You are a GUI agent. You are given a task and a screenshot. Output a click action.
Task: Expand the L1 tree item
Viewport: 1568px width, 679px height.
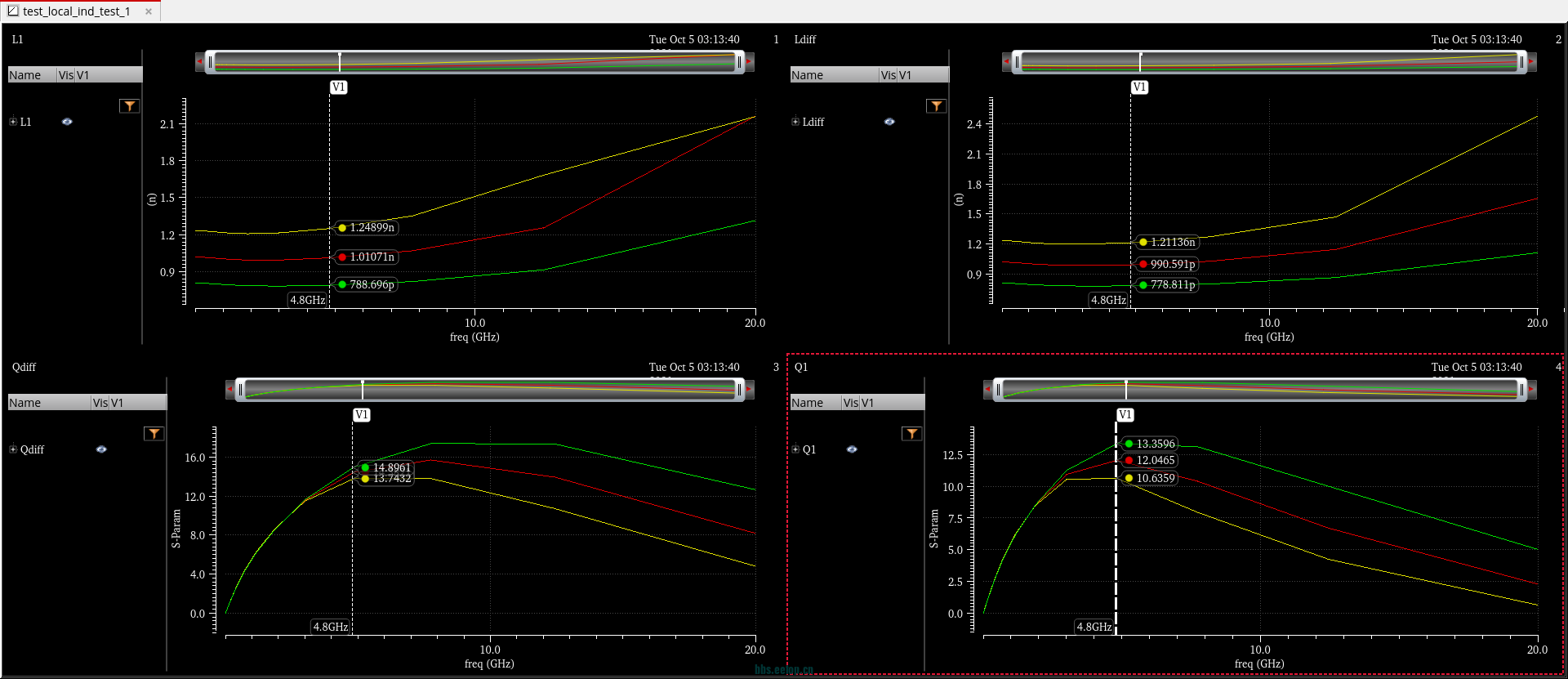pos(13,122)
